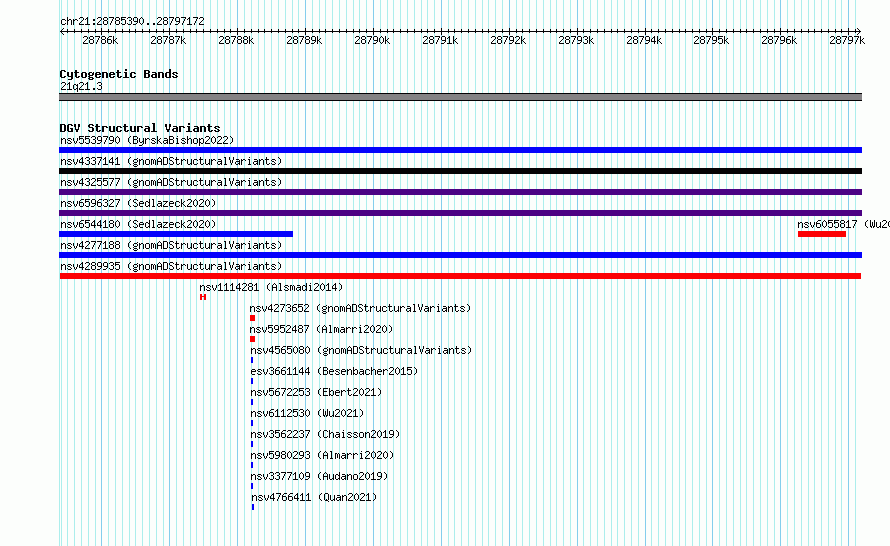The image size is (890, 546).
Task: Select blue tick under nsv4766411
Action: tap(253, 507)
